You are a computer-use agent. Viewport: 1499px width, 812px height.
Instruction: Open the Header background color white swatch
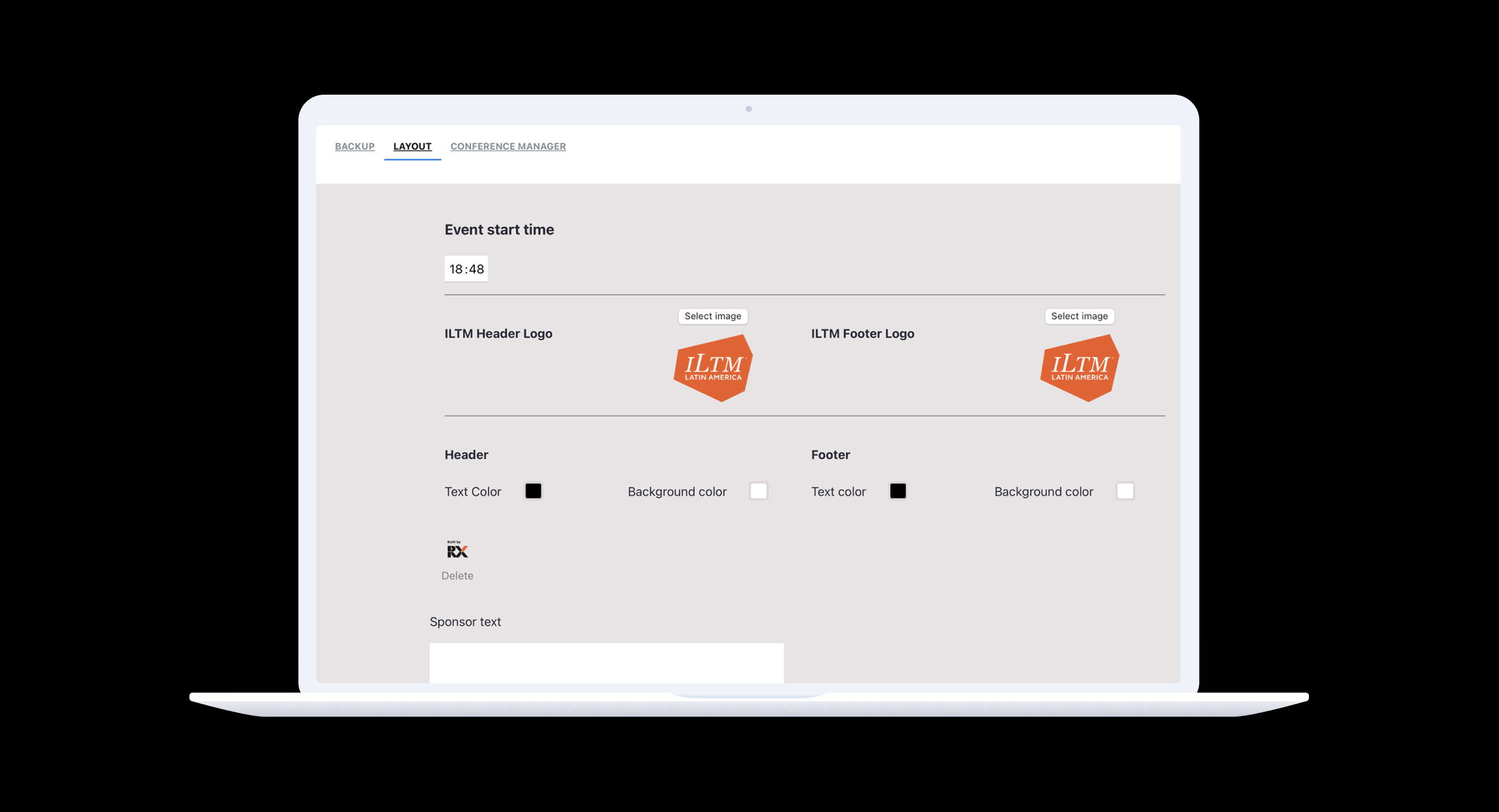click(x=758, y=491)
